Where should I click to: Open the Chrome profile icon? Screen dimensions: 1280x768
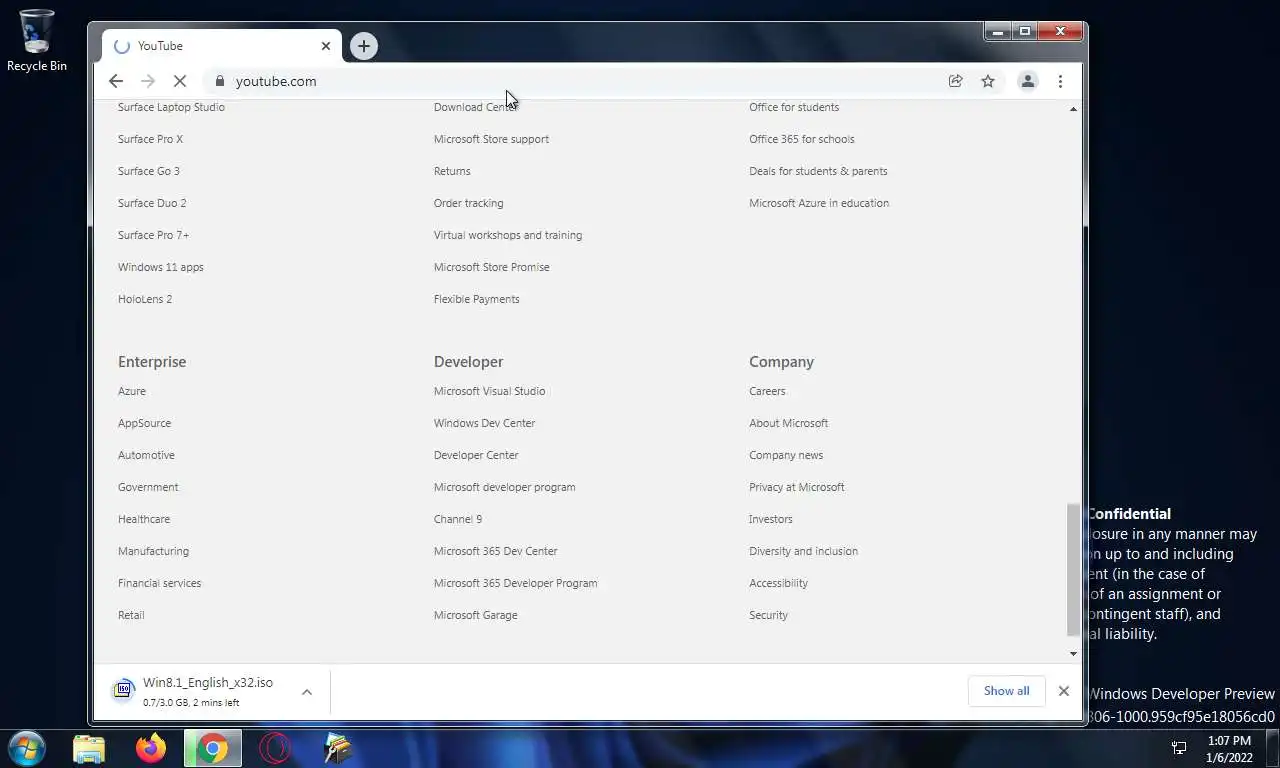point(1027,81)
